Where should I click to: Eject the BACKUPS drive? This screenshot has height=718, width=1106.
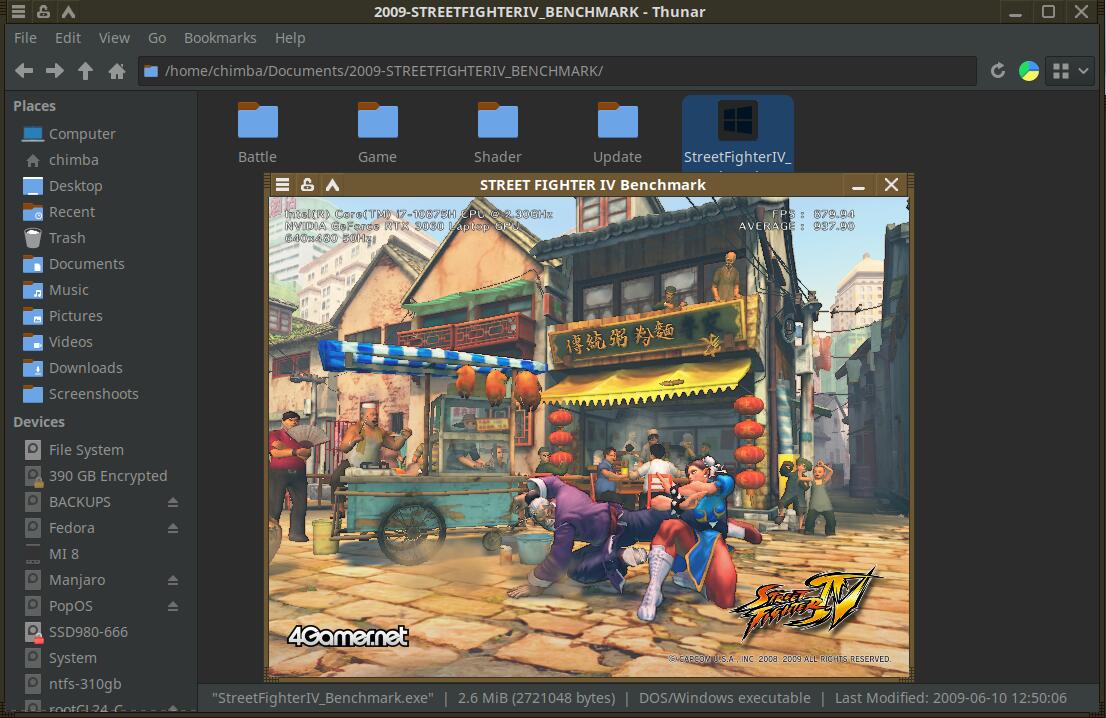173,502
